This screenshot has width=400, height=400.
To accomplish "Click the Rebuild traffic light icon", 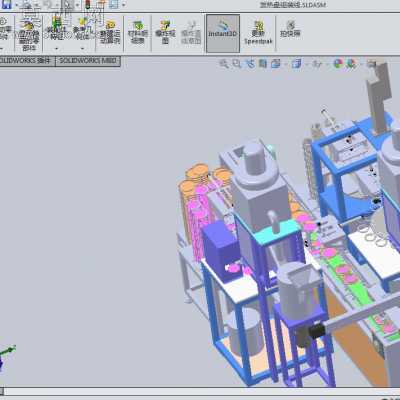I will (88, 4).
